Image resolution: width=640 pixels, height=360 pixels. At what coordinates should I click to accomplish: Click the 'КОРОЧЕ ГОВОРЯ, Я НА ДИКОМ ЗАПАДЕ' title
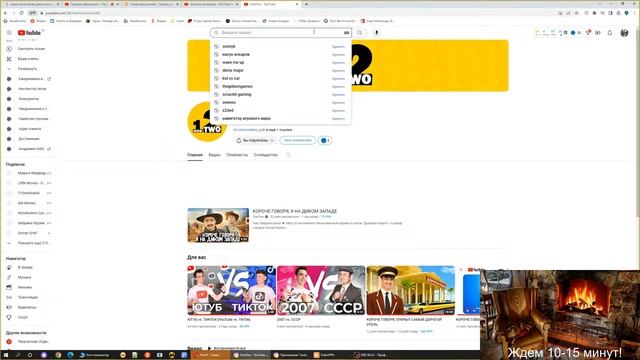point(294,211)
